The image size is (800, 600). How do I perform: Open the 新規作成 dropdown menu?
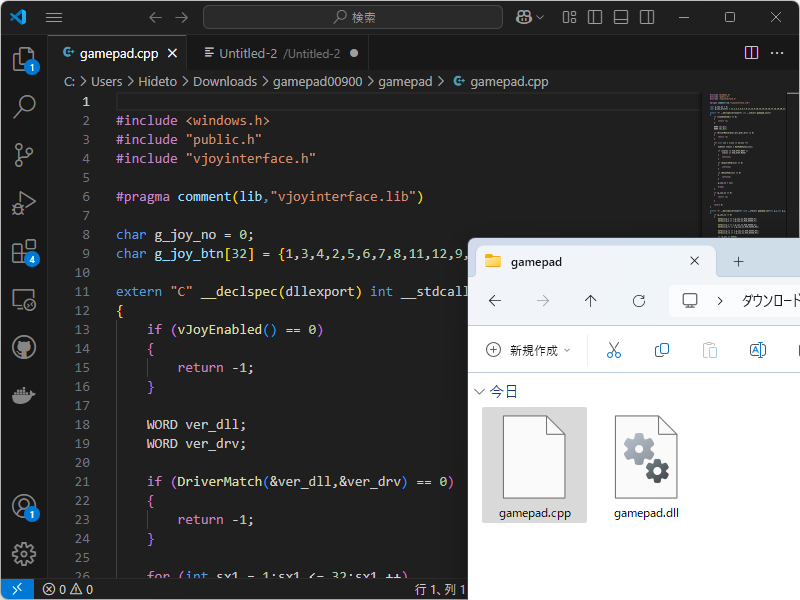[x=528, y=350]
